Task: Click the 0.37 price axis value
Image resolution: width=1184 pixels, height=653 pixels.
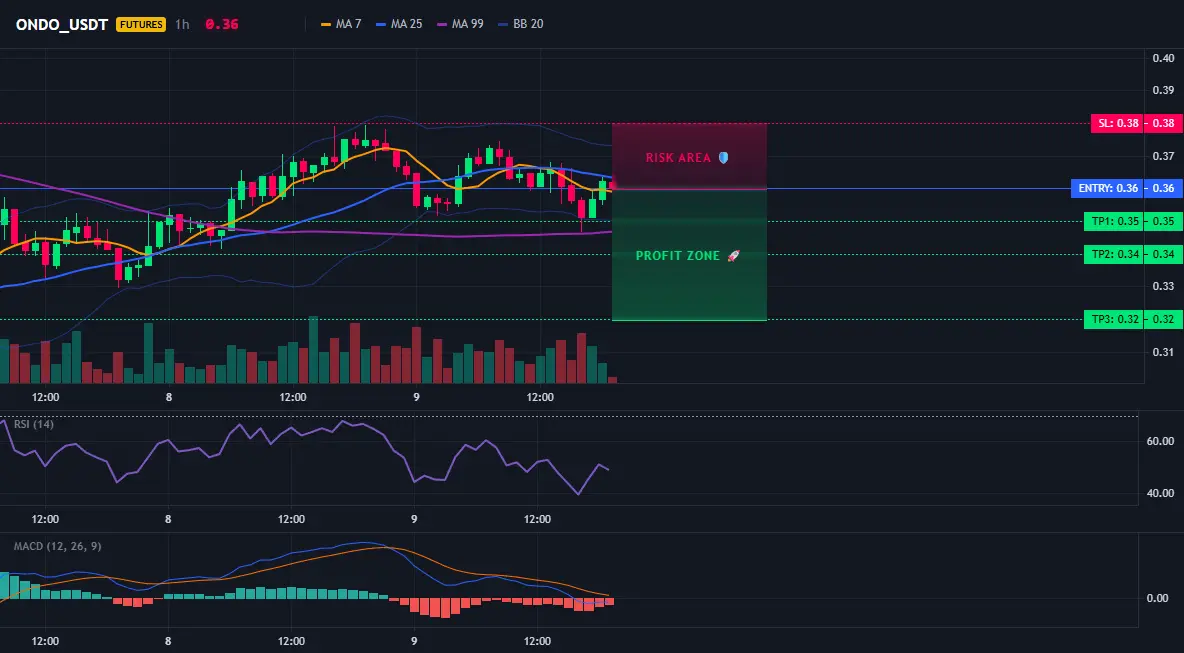Action: (x=1164, y=156)
